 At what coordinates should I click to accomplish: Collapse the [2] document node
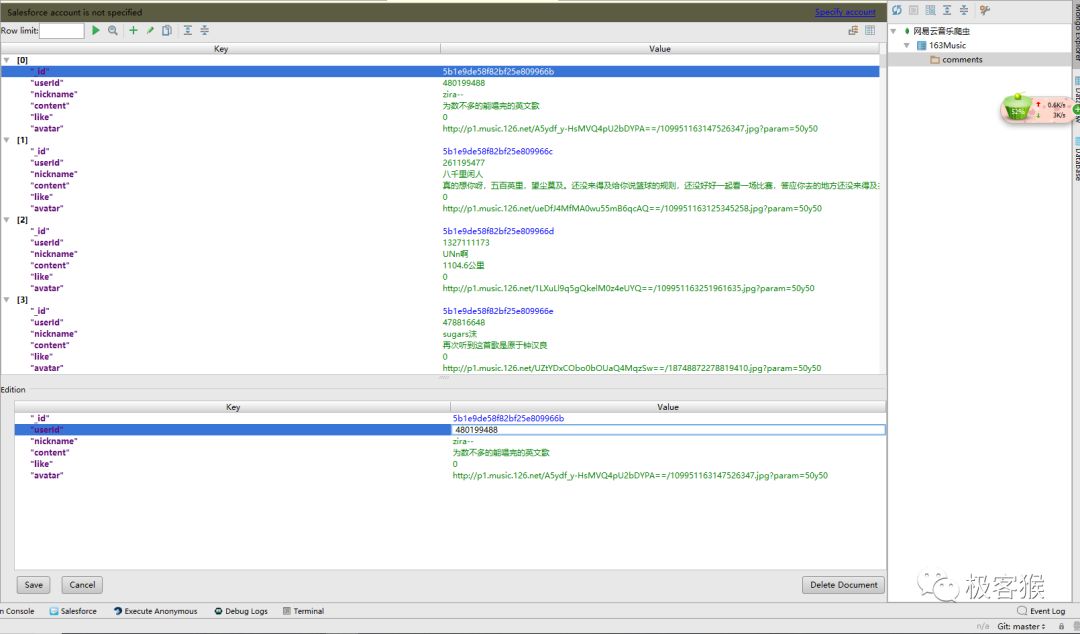pyautogui.click(x=7, y=220)
